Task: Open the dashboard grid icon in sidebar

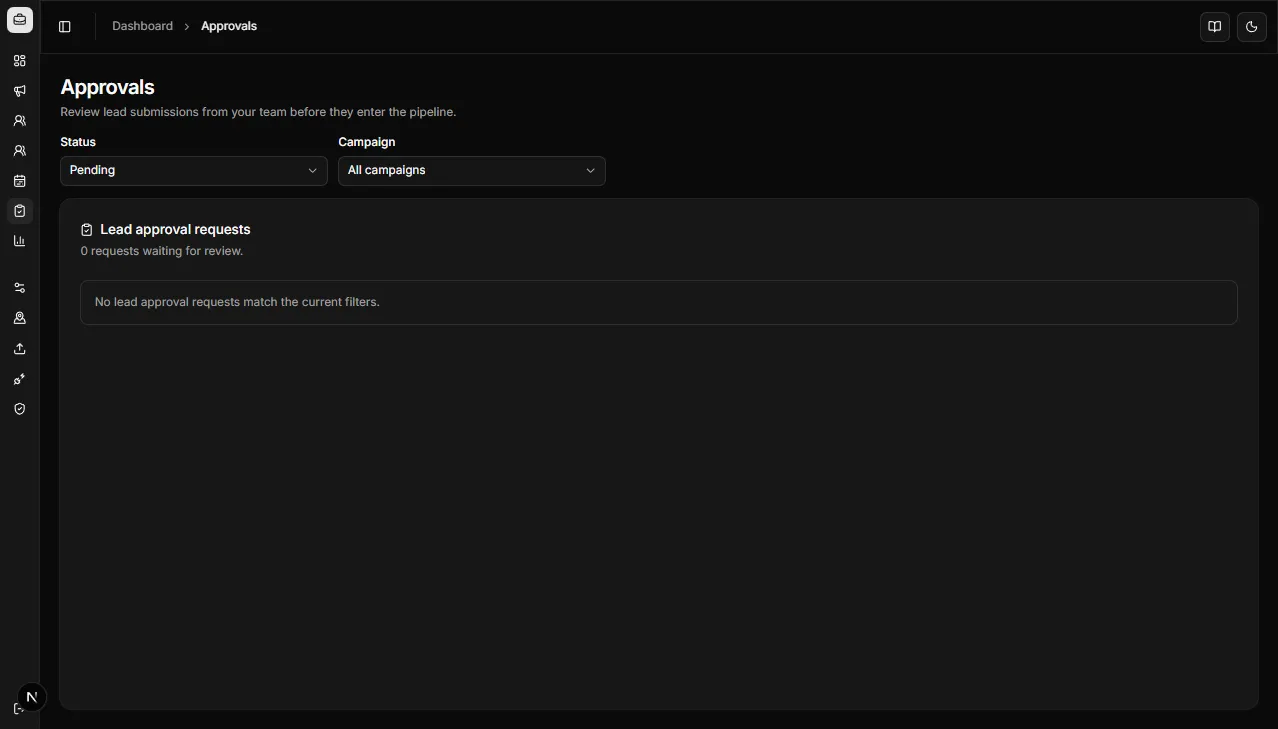Action: [19, 61]
